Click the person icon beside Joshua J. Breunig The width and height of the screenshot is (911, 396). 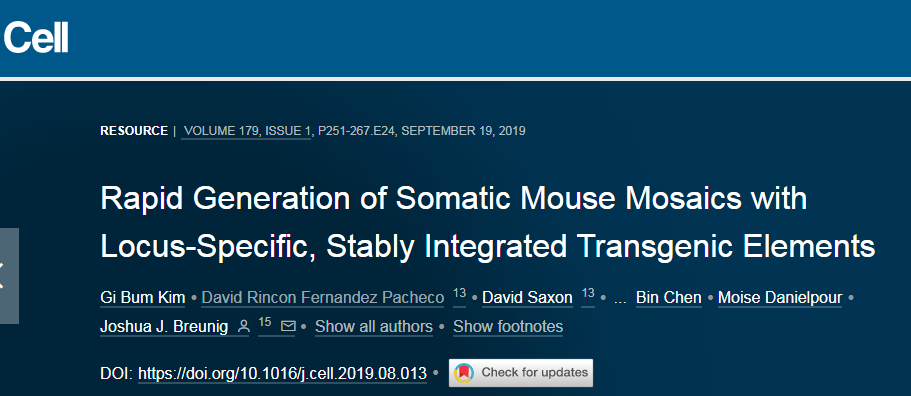244,327
